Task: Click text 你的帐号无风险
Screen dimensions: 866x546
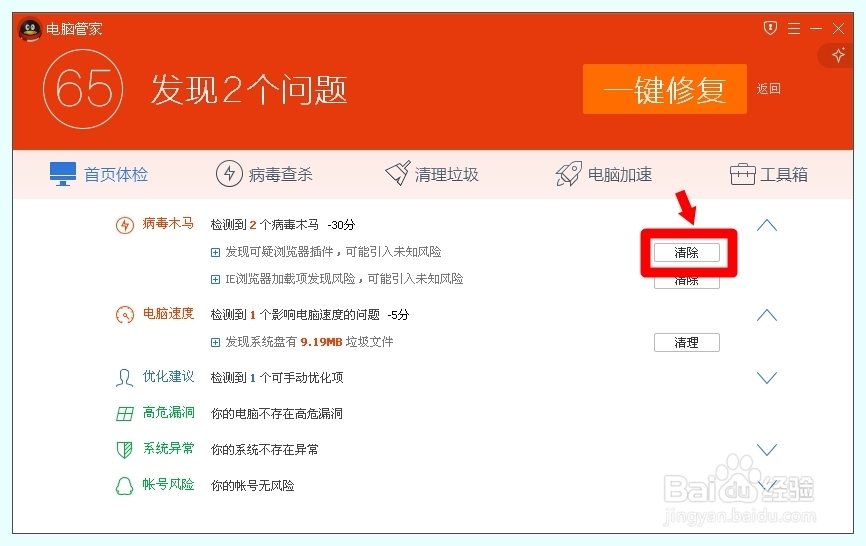Action: point(252,485)
